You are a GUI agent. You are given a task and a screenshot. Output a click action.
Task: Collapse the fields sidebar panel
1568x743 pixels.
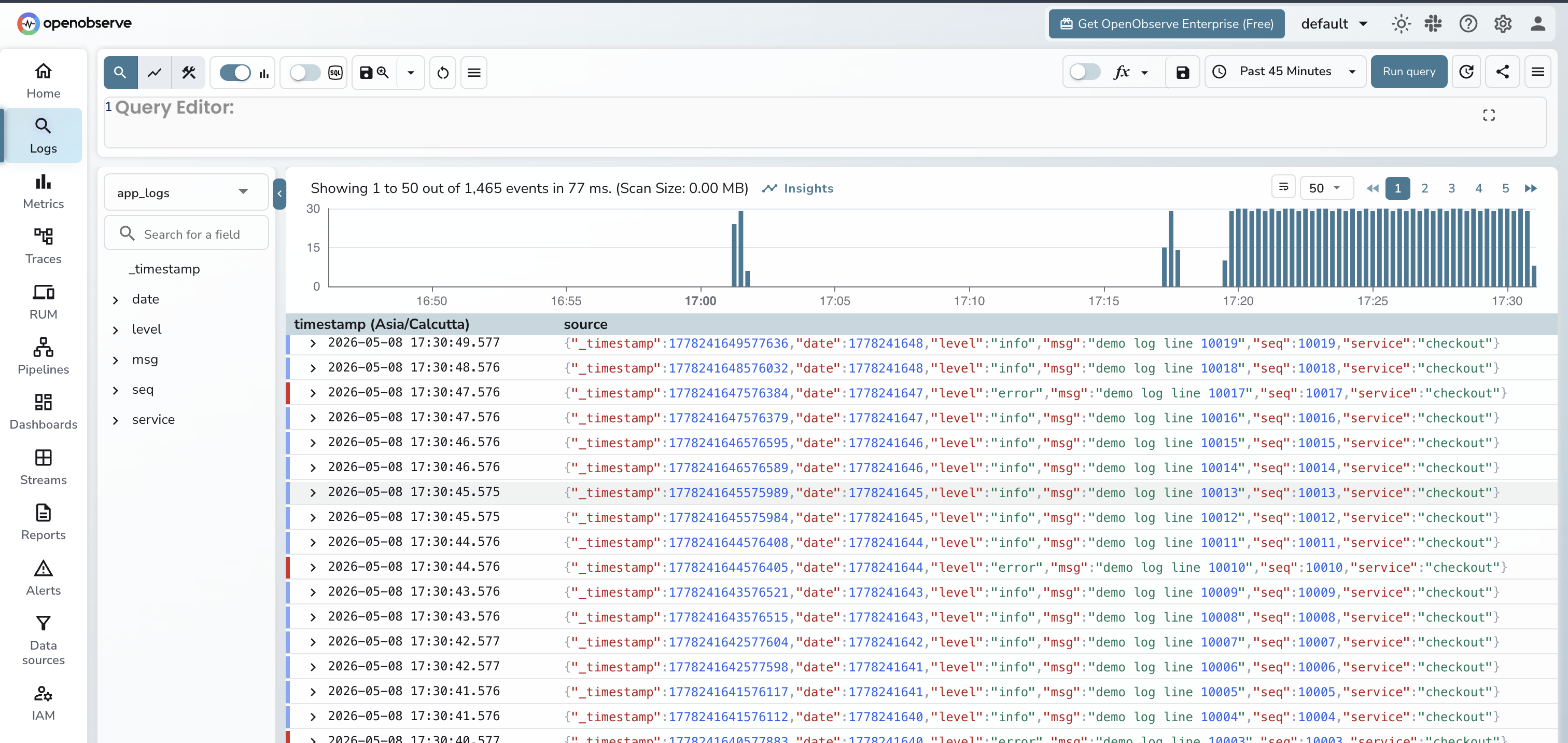(279, 194)
